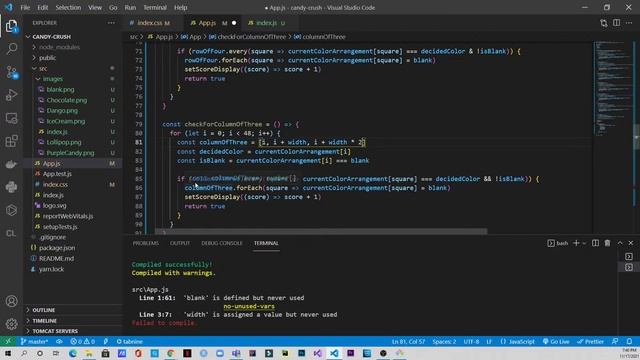Maximize the terminal panel with up chevron
Image resolution: width=640 pixels, height=360 pixels.
click(620, 243)
